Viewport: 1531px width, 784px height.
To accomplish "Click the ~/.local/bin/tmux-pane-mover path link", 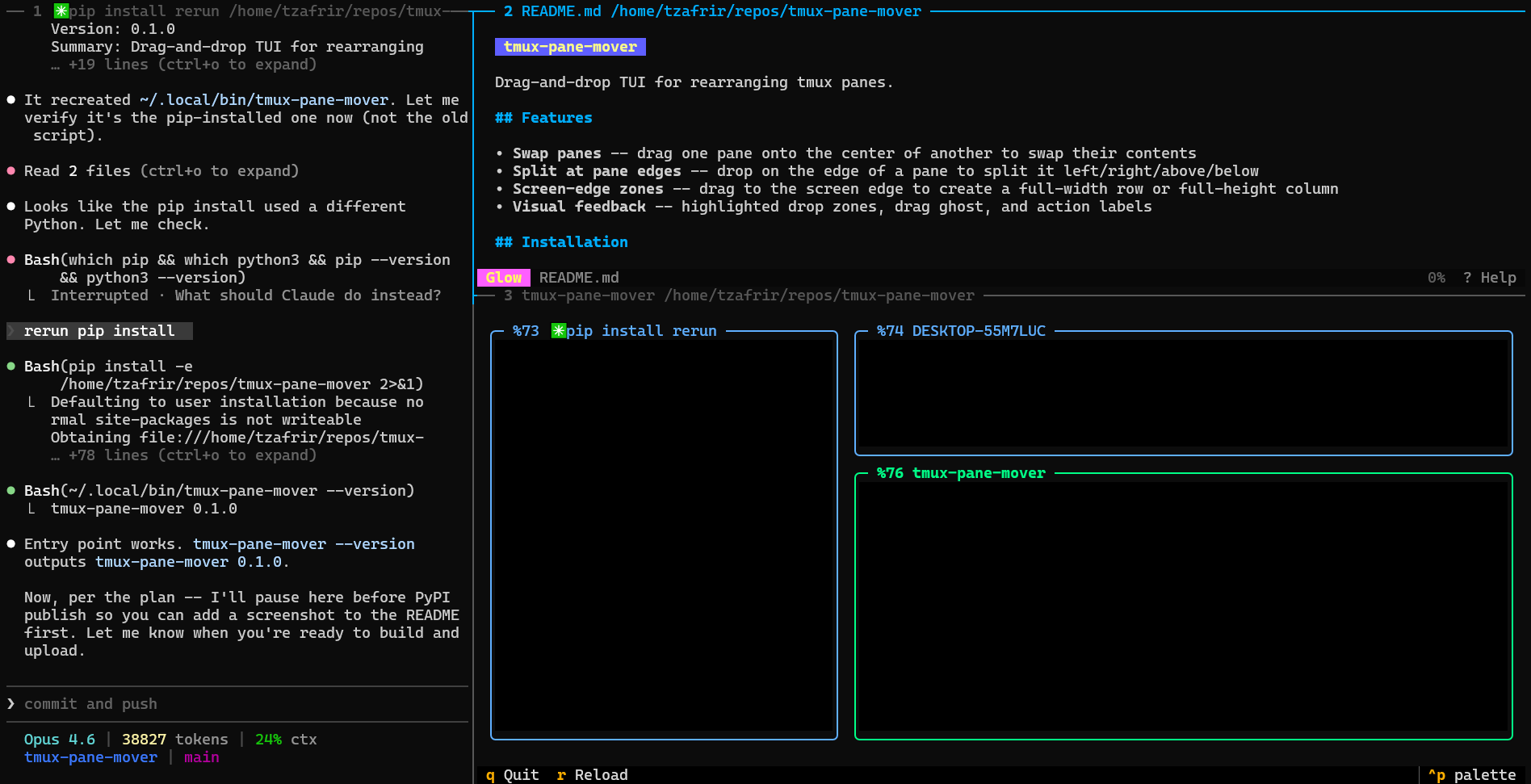I will click(x=264, y=100).
